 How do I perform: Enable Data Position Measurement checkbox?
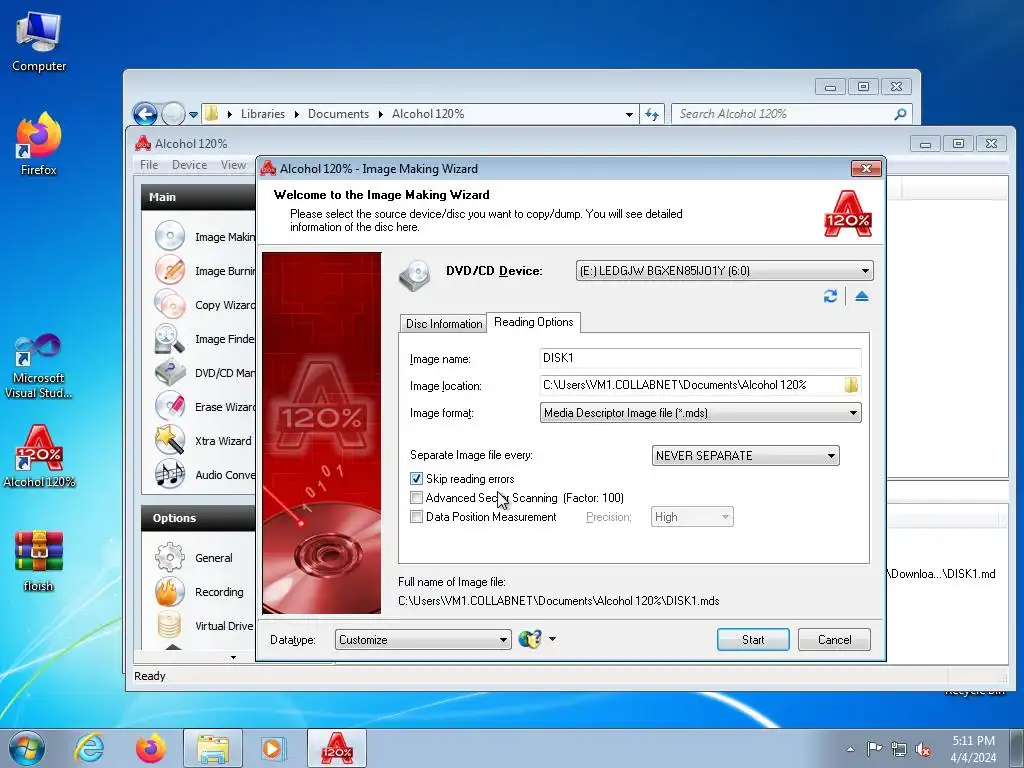(x=416, y=517)
